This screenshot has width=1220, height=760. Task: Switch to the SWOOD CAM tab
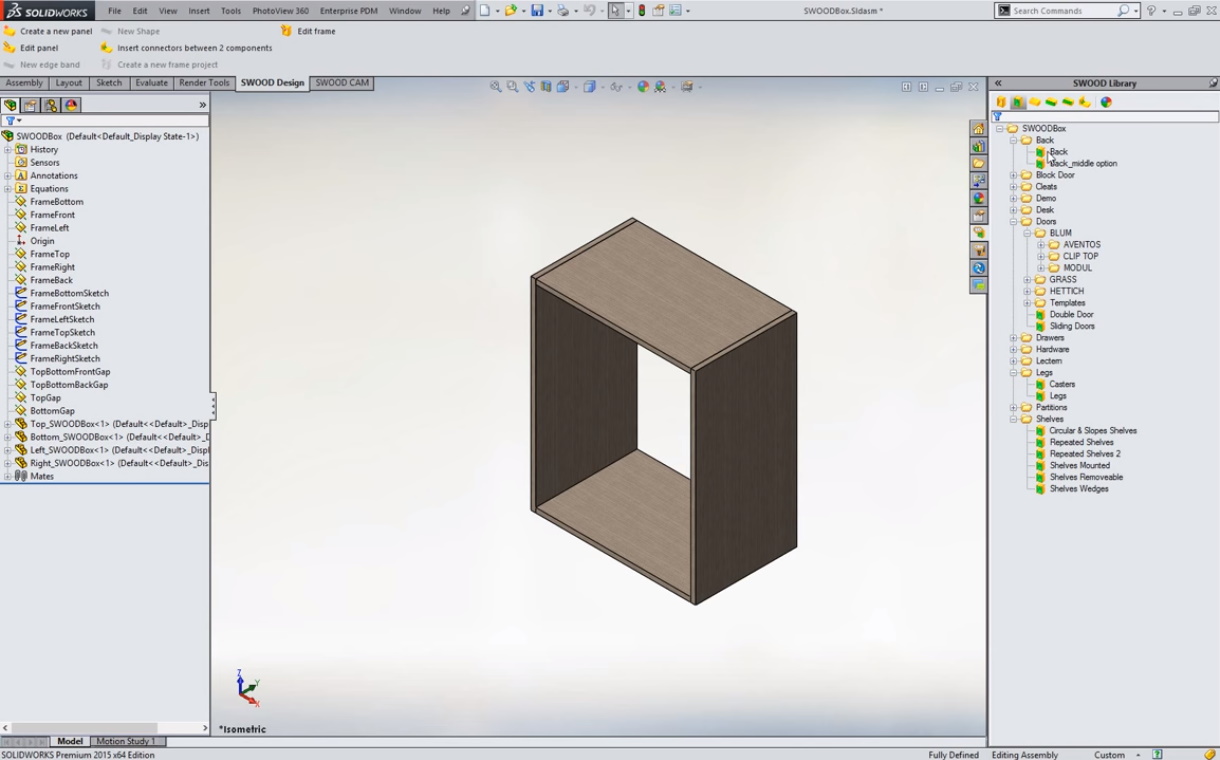[x=342, y=83]
